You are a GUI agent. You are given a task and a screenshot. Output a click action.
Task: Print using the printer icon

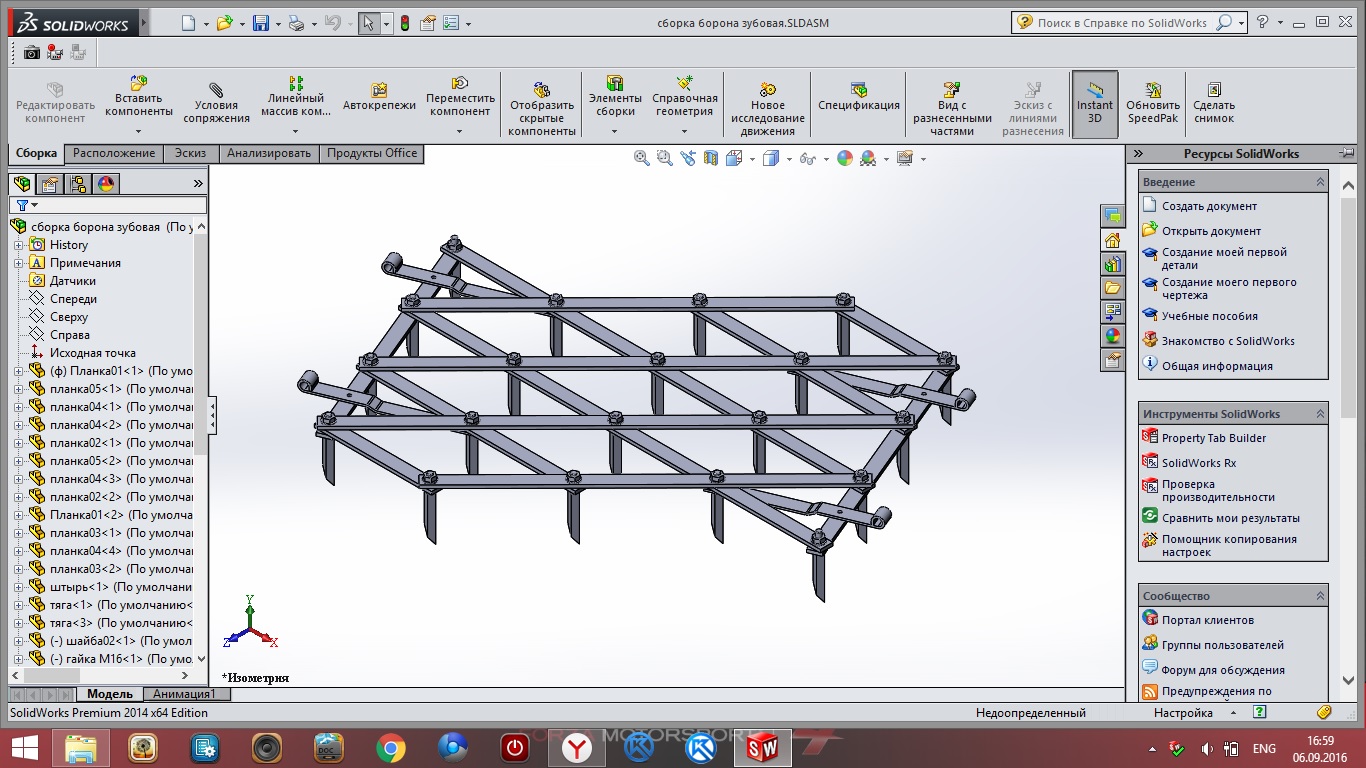pyautogui.click(x=296, y=23)
